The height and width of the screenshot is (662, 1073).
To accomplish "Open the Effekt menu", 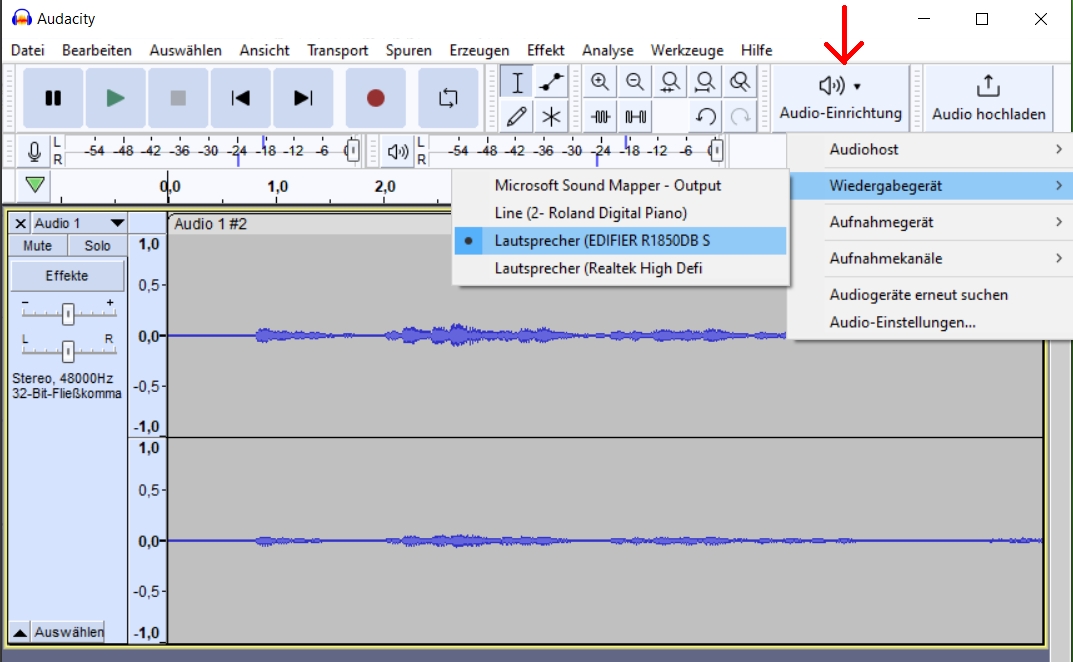I will click(x=545, y=50).
